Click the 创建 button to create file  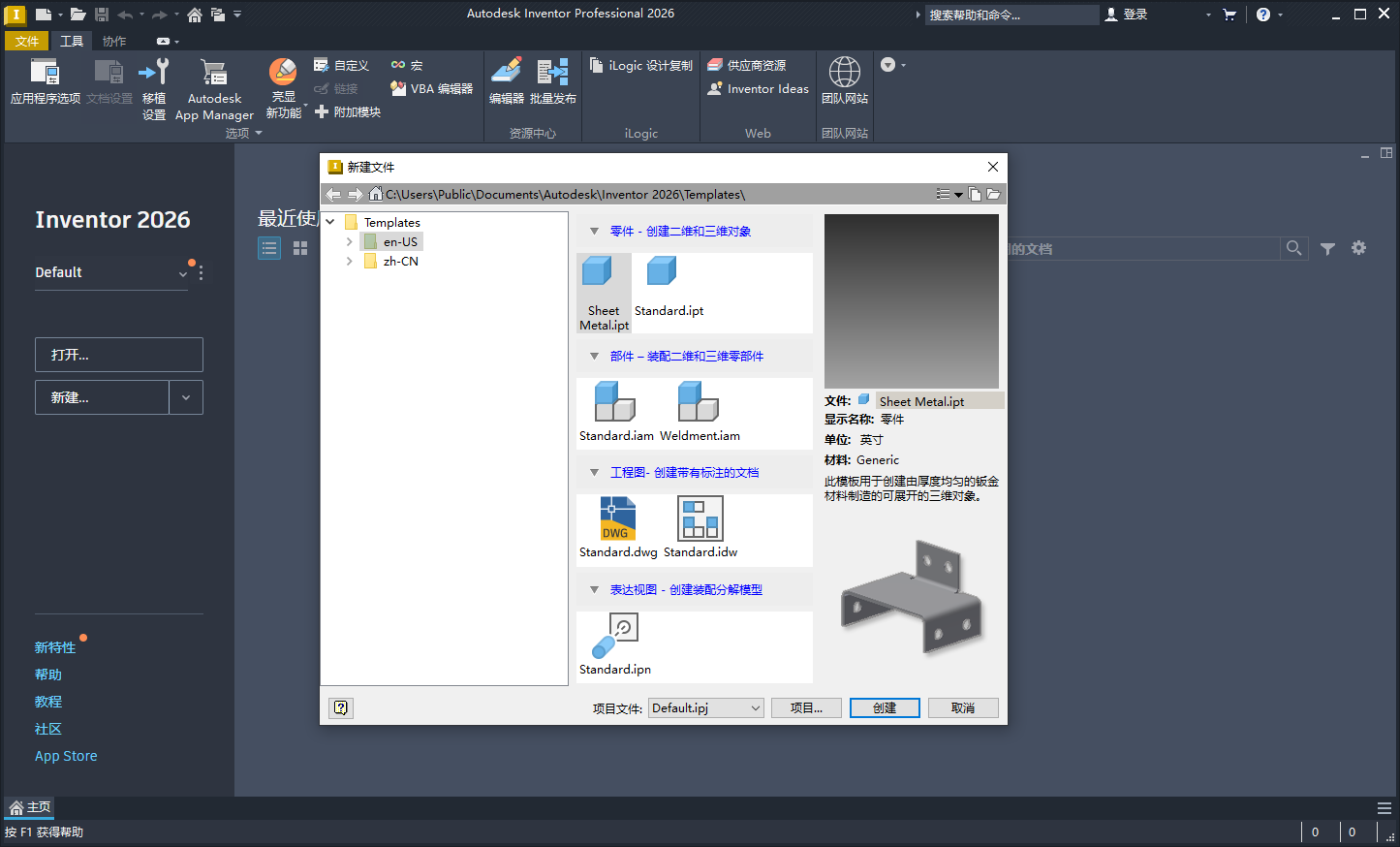884,707
